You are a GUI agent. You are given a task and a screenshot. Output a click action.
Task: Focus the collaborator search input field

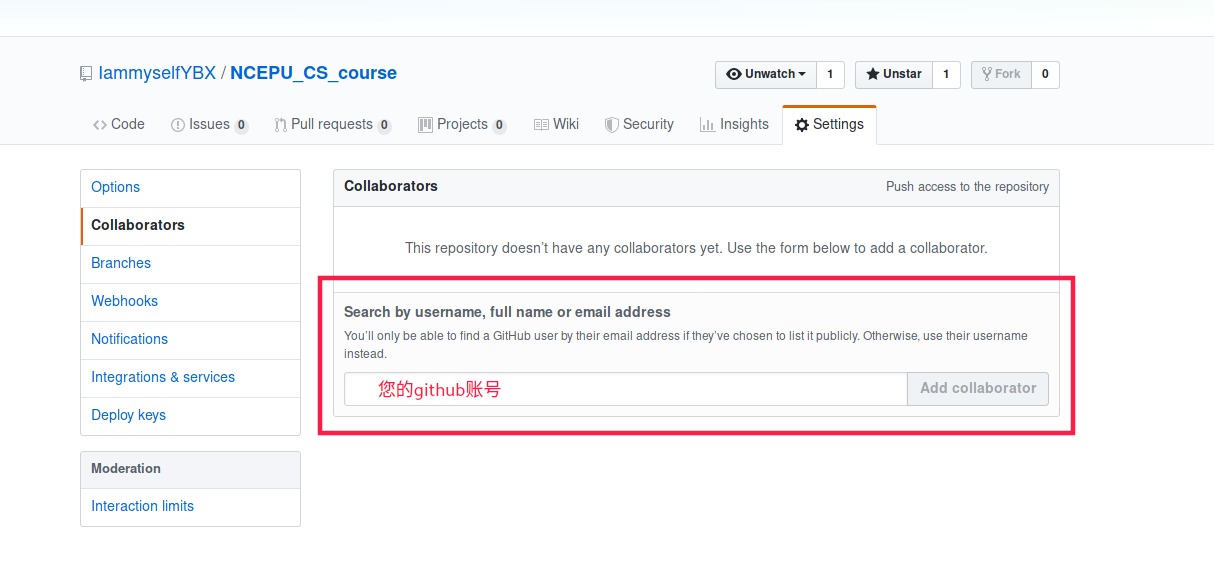625,389
